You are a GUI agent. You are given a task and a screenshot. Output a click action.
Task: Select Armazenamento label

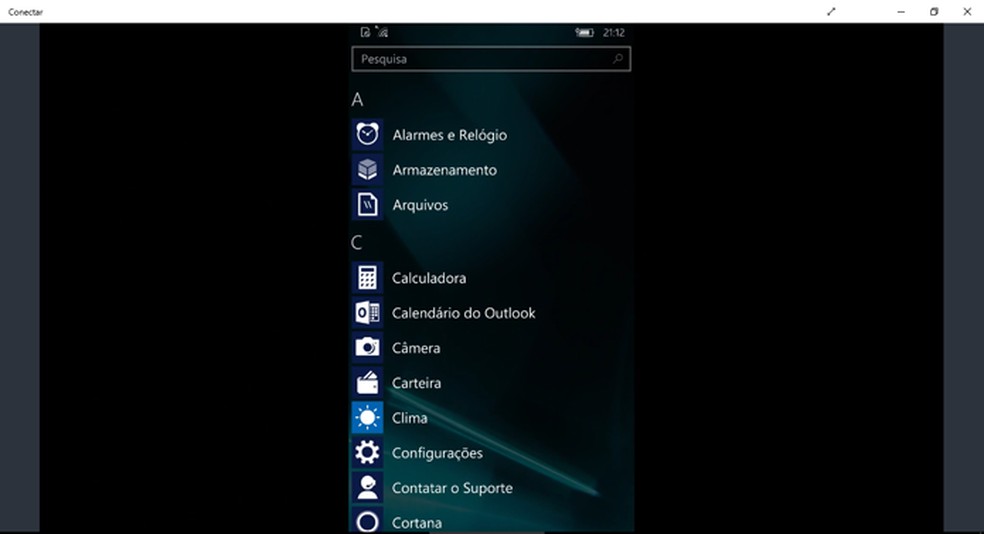point(444,170)
